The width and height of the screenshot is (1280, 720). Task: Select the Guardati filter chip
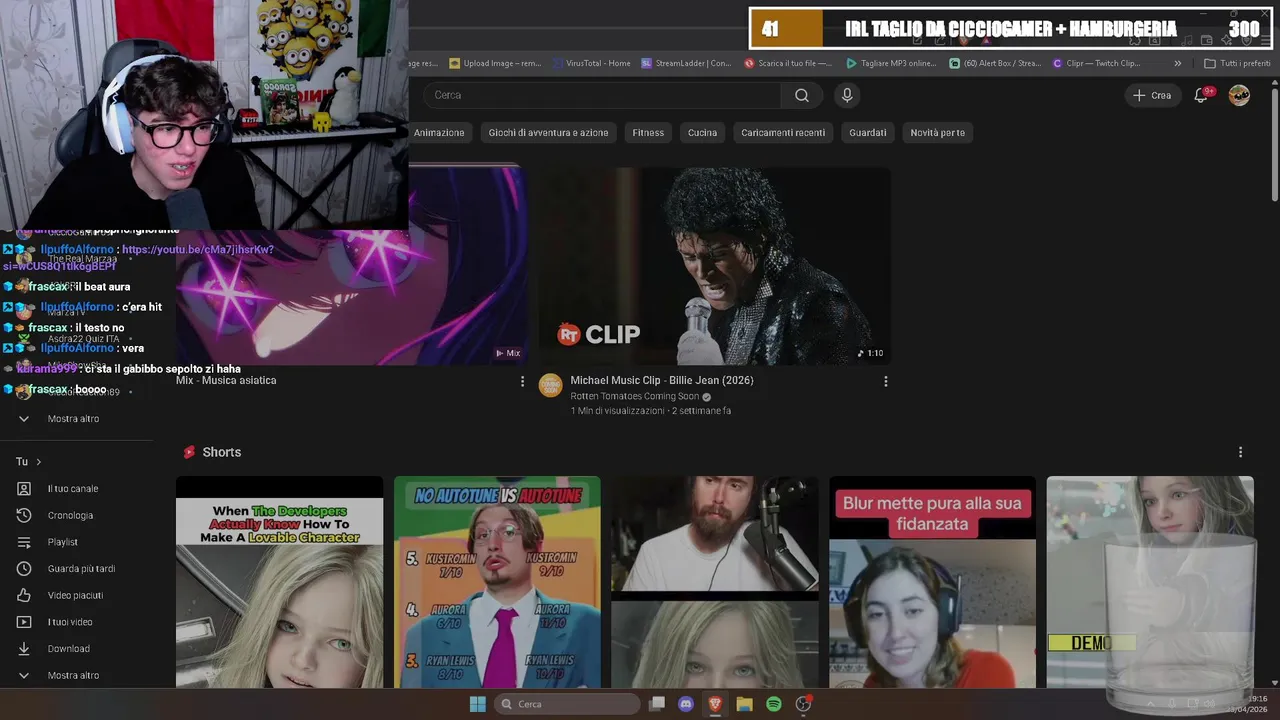point(868,132)
